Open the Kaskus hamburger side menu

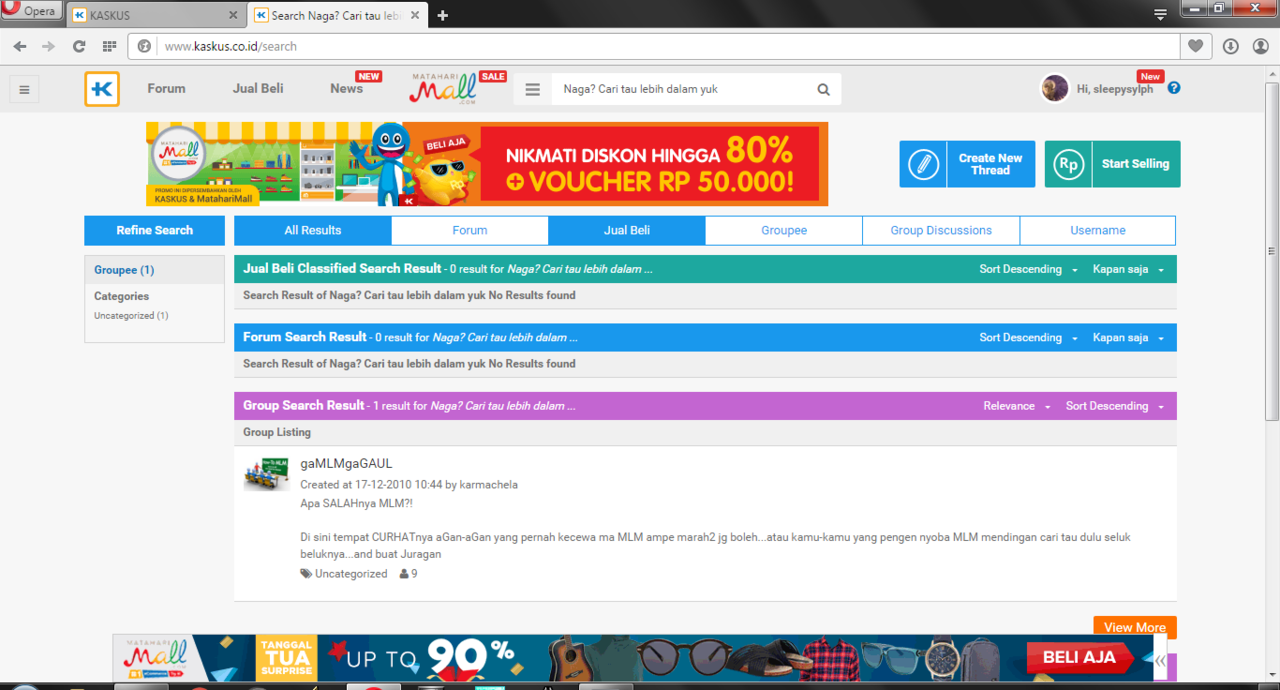click(x=24, y=89)
